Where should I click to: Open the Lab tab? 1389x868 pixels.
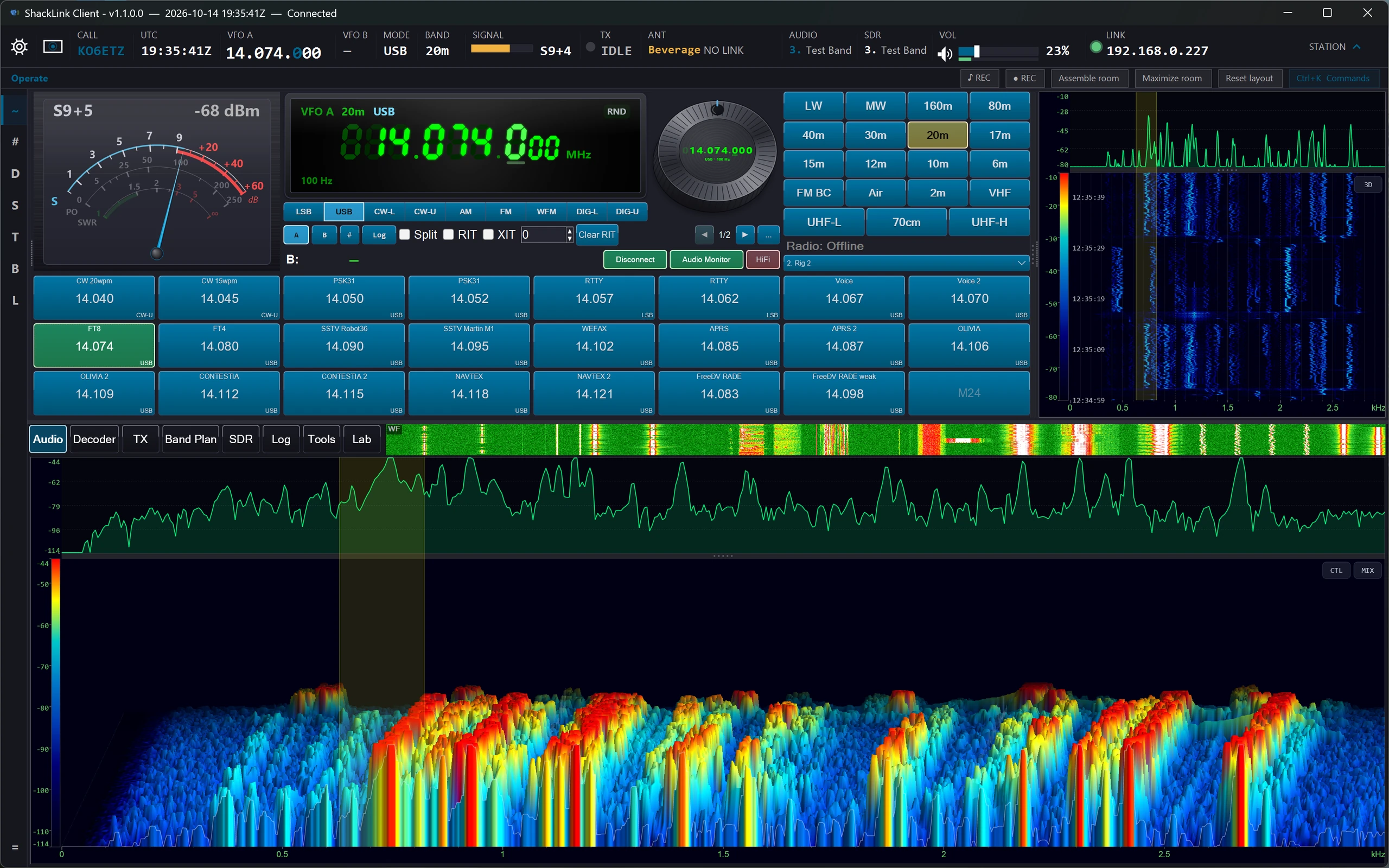361,439
